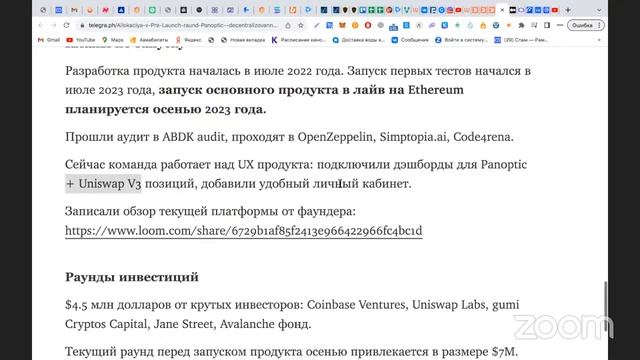Switch to the last YouTube tab
The width and height of the screenshot is (640, 360).
point(555,10)
